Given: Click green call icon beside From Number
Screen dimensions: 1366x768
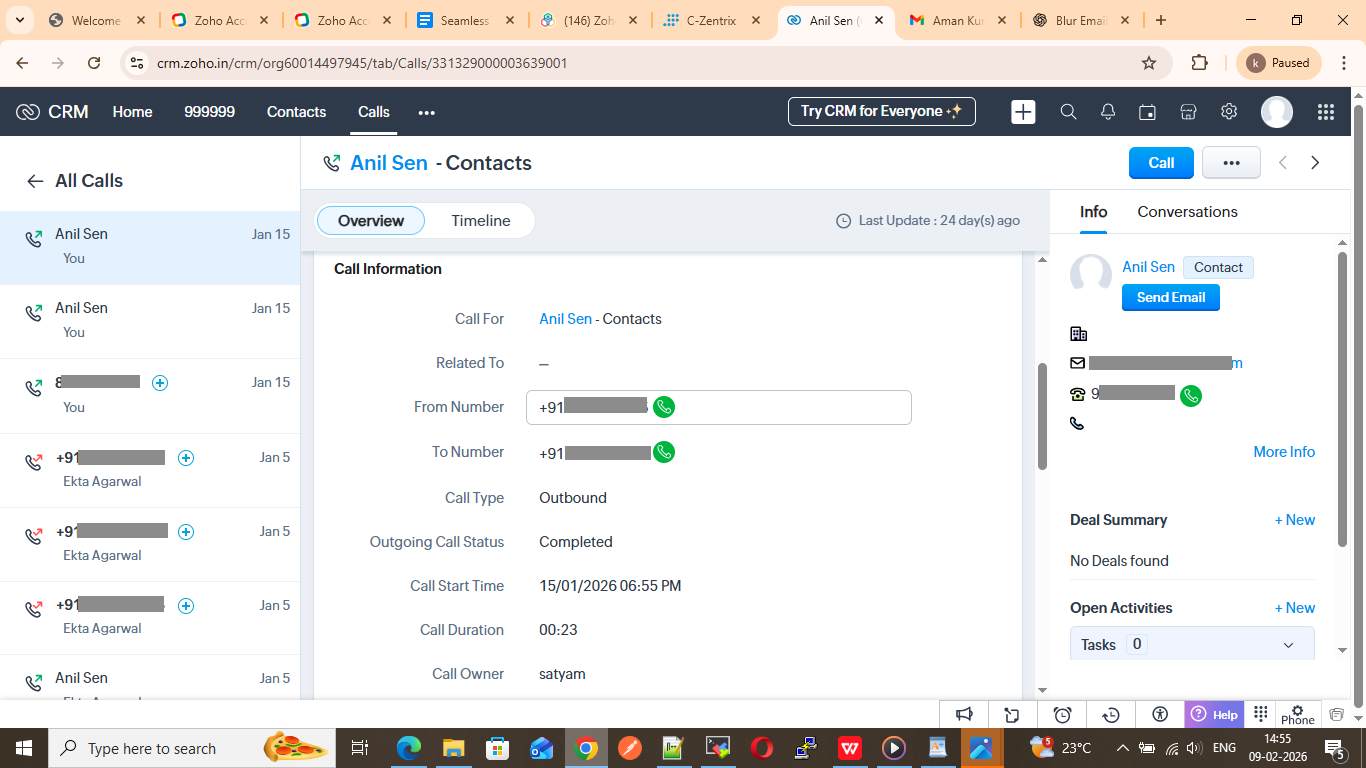Looking at the screenshot, I should pos(664,407).
